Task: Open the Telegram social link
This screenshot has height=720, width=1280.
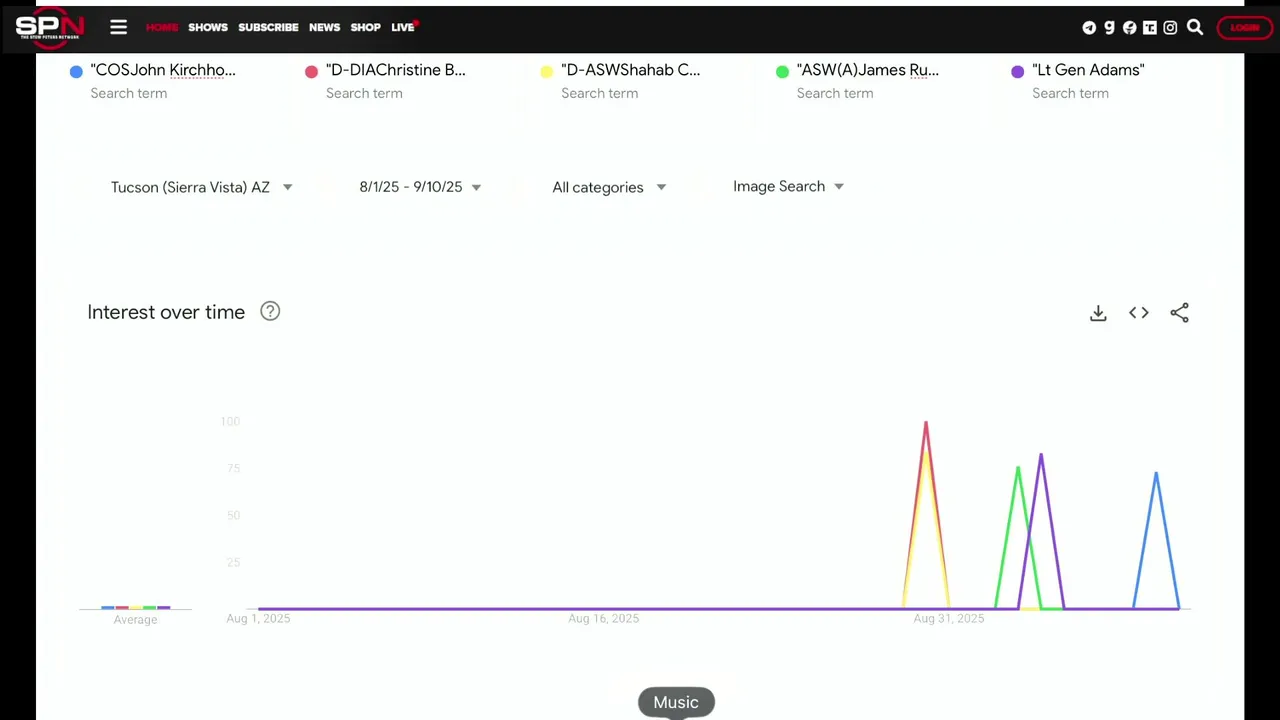Action: pyautogui.click(x=1089, y=28)
